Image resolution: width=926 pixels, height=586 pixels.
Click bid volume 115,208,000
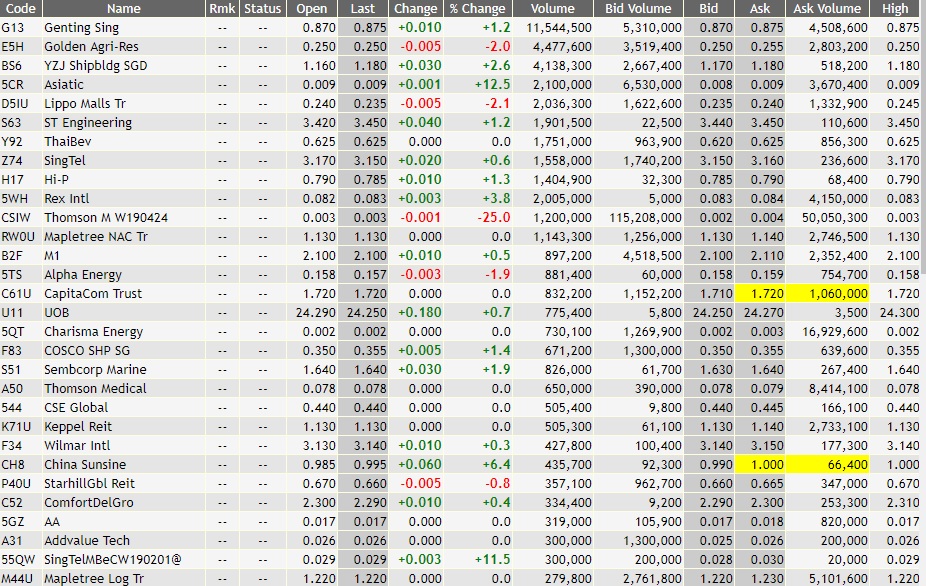coord(645,217)
